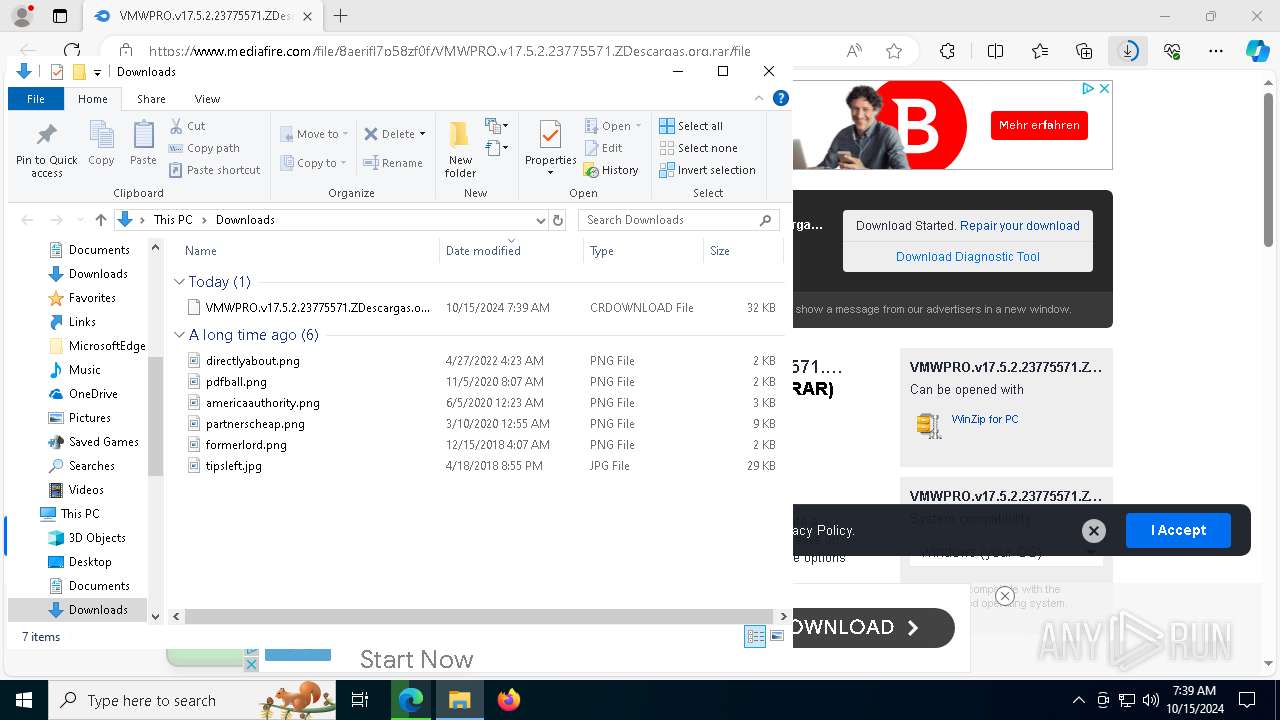
Task: Minimize the ribbon with chevron
Action: point(760,98)
